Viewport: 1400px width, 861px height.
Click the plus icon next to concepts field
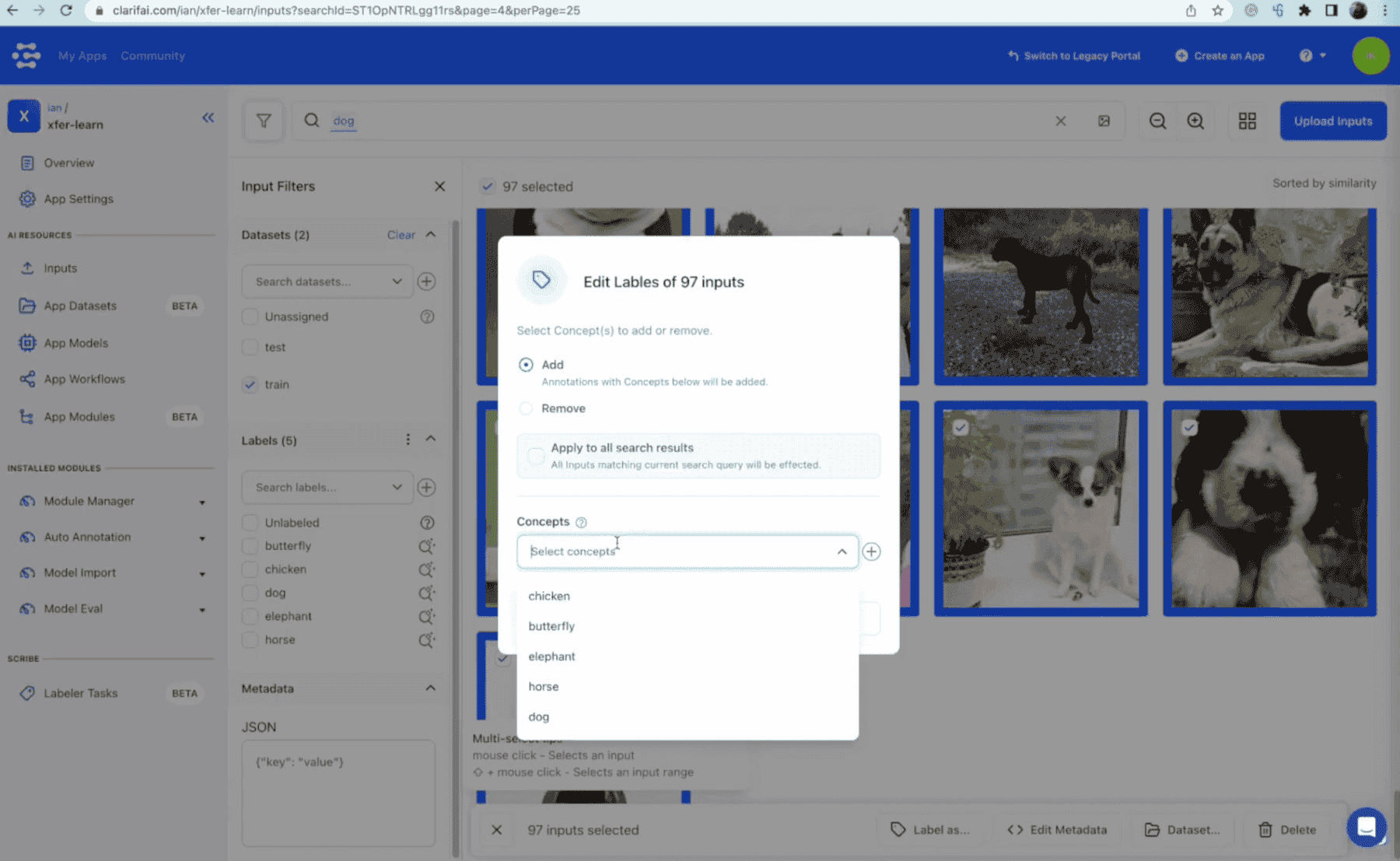871,551
